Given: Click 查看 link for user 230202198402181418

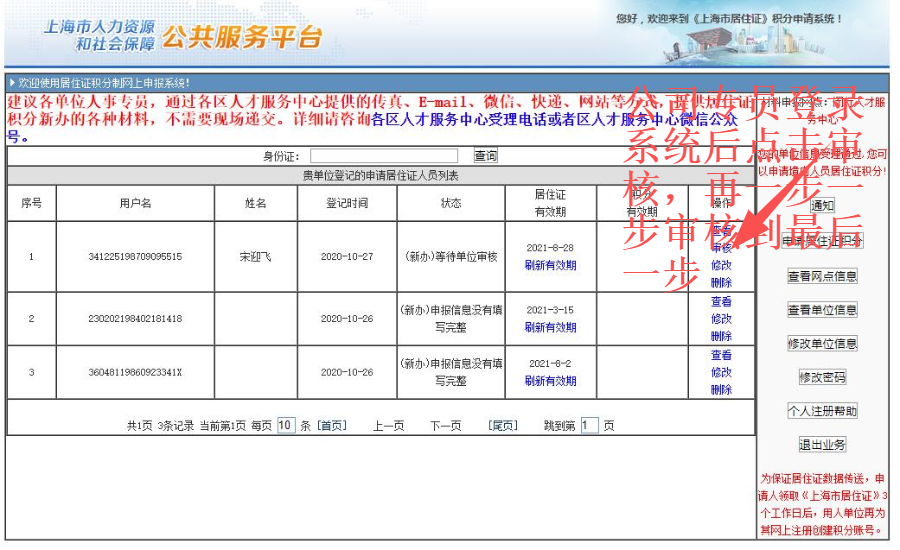Looking at the screenshot, I should point(721,301).
